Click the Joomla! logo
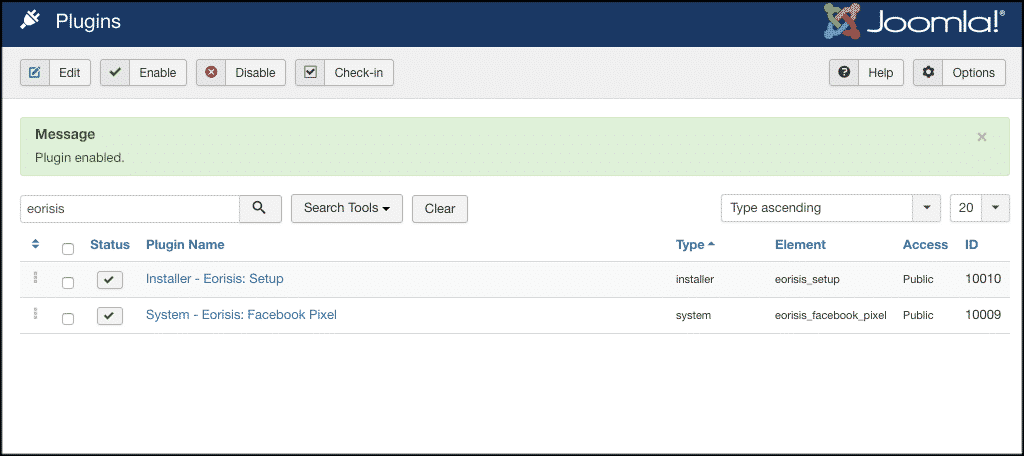1024x456 pixels. pyautogui.click(x=913, y=20)
